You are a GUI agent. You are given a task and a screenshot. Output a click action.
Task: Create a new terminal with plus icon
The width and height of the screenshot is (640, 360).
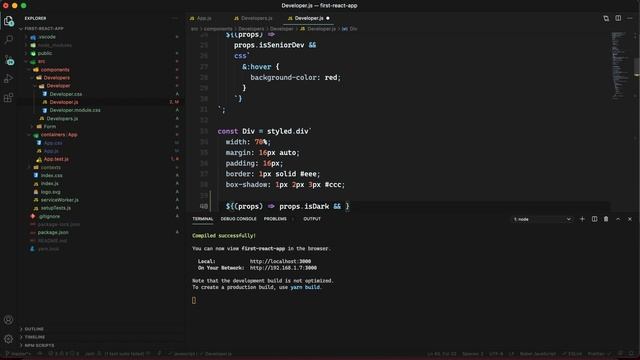[582, 219]
